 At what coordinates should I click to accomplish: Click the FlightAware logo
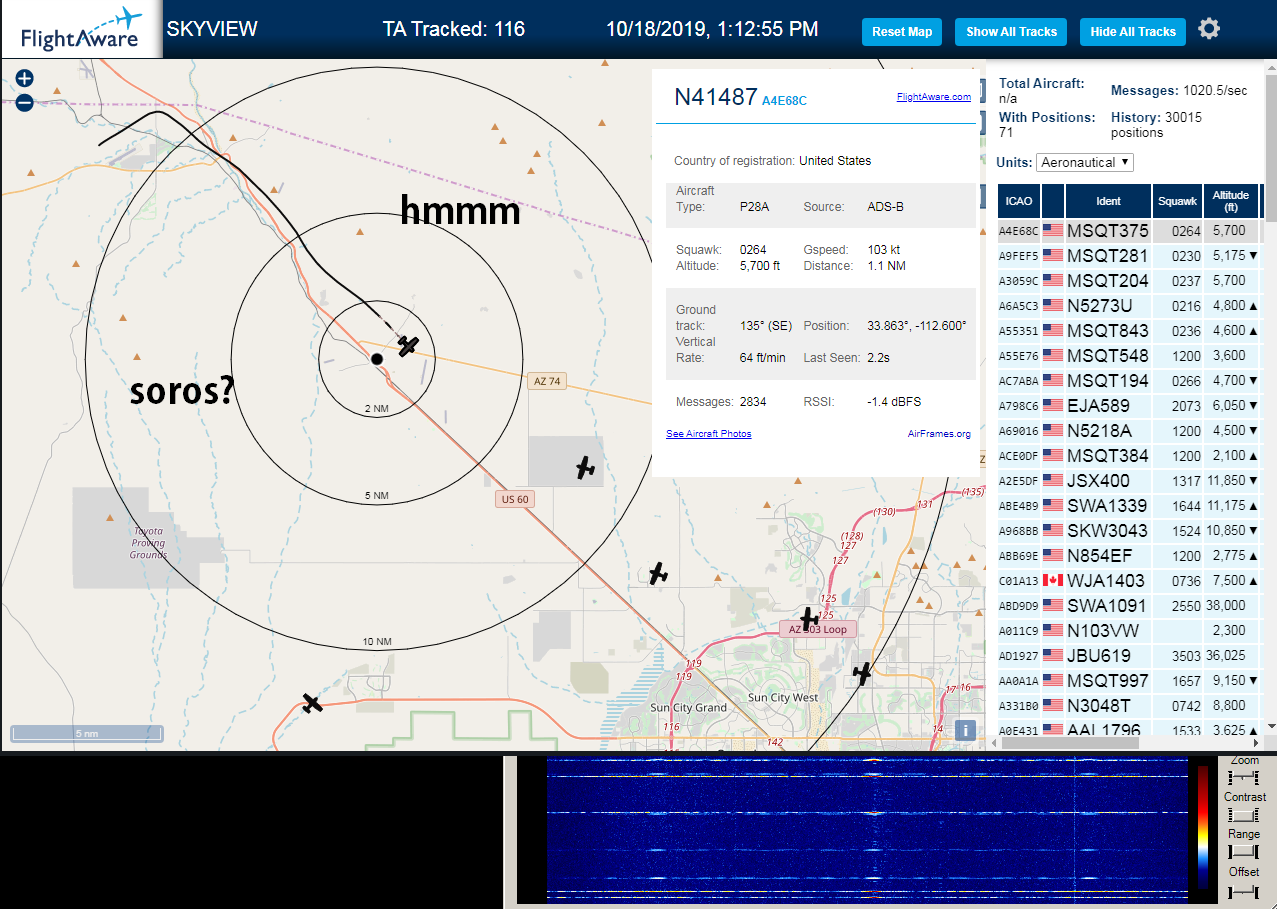(x=80, y=30)
